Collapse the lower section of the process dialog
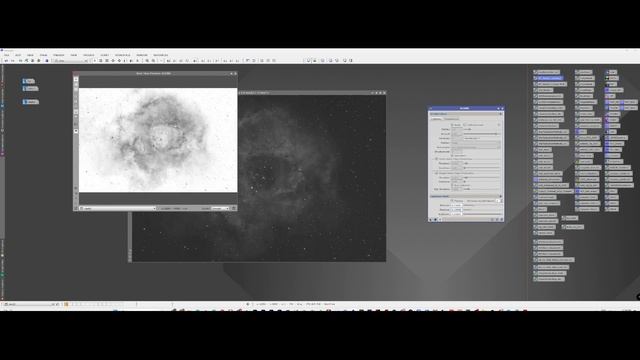Viewport: 640px width, 360px height. coord(501,196)
